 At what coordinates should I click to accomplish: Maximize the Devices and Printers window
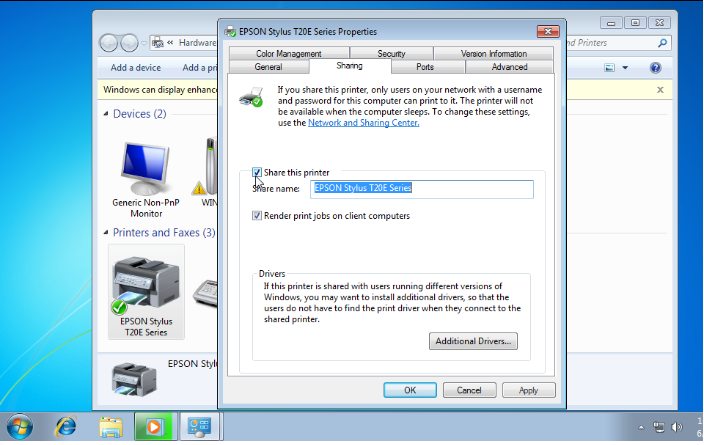pyautogui.click(x=635, y=23)
